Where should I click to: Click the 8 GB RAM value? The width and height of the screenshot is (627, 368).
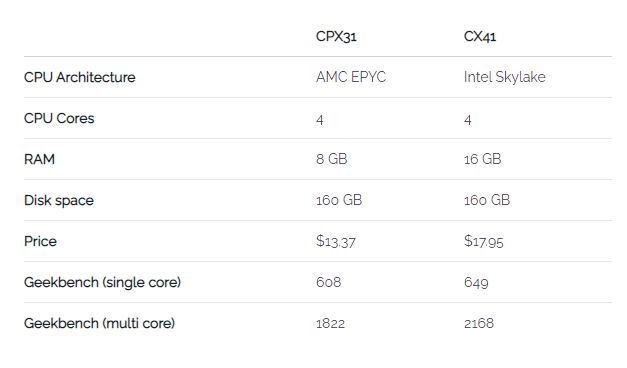tap(331, 159)
